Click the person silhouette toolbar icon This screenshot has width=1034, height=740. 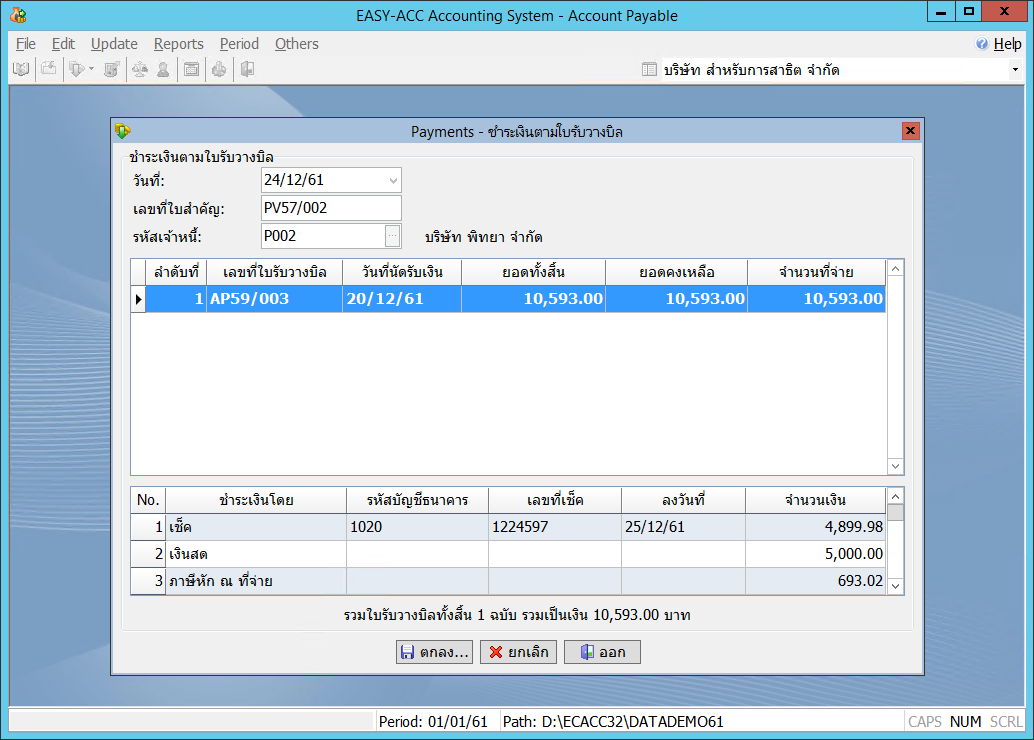[x=162, y=69]
